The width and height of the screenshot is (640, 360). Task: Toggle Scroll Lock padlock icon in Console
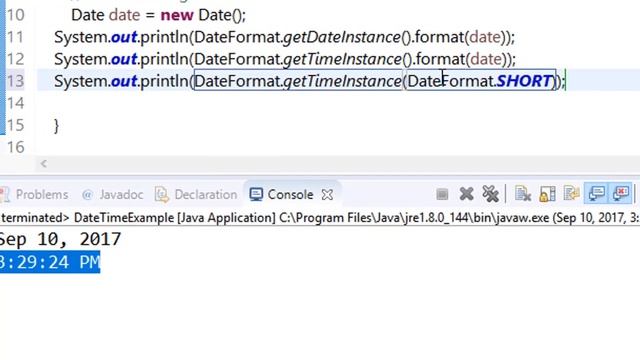tap(547, 194)
